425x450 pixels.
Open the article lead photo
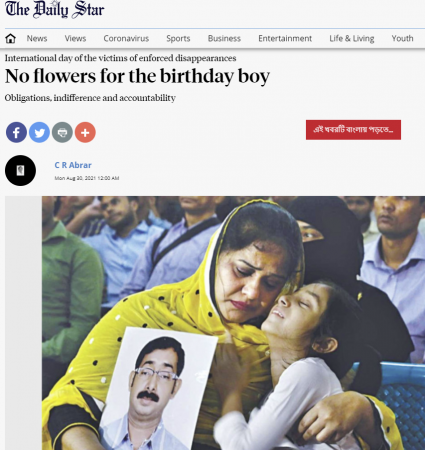[x=233, y=323]
